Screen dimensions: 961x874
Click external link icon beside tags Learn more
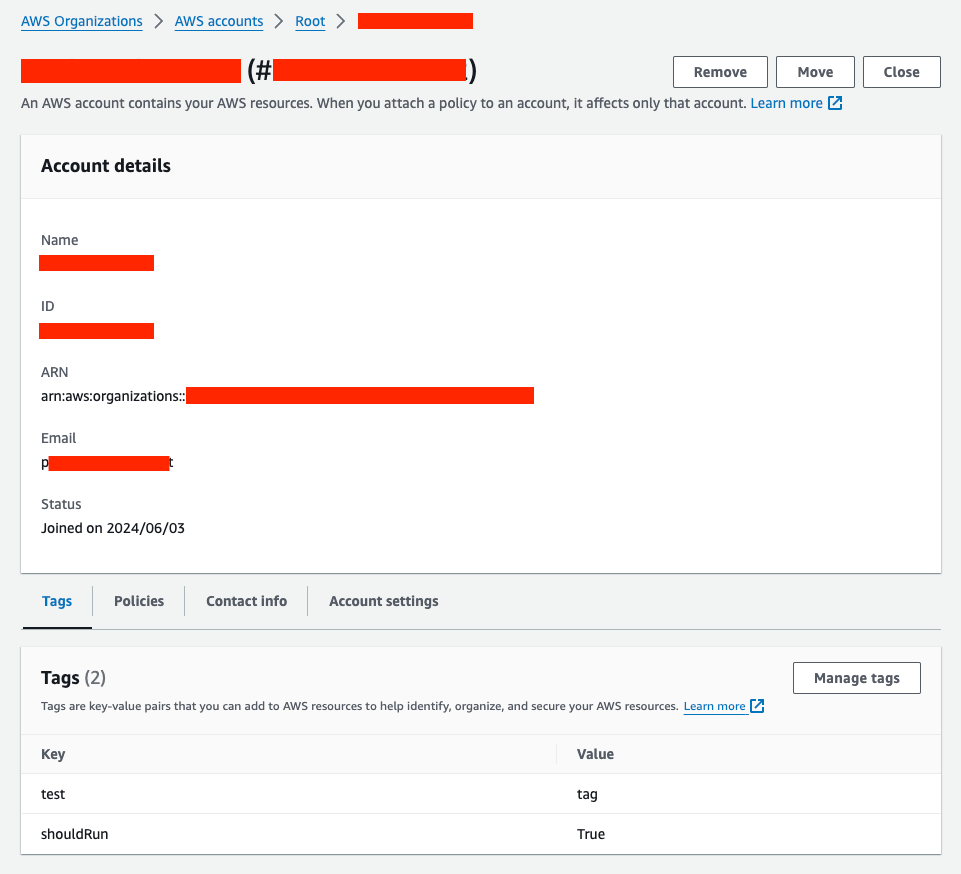[x=757, y=706]
